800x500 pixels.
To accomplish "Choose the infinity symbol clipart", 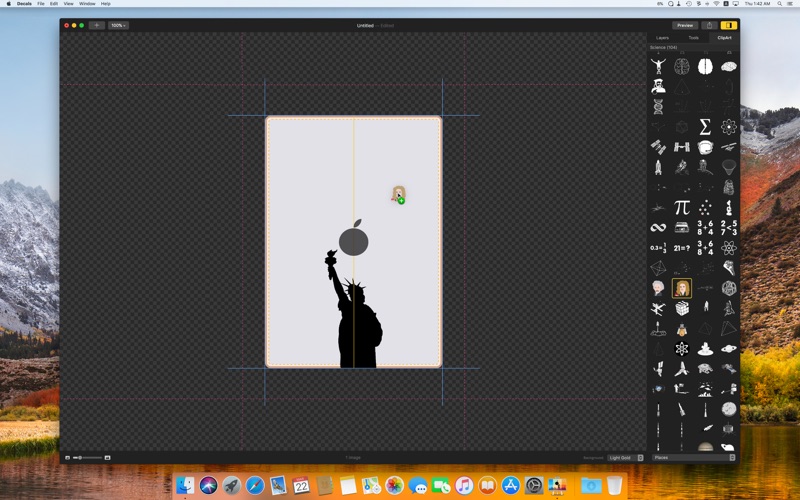I will tap(658, 228).
